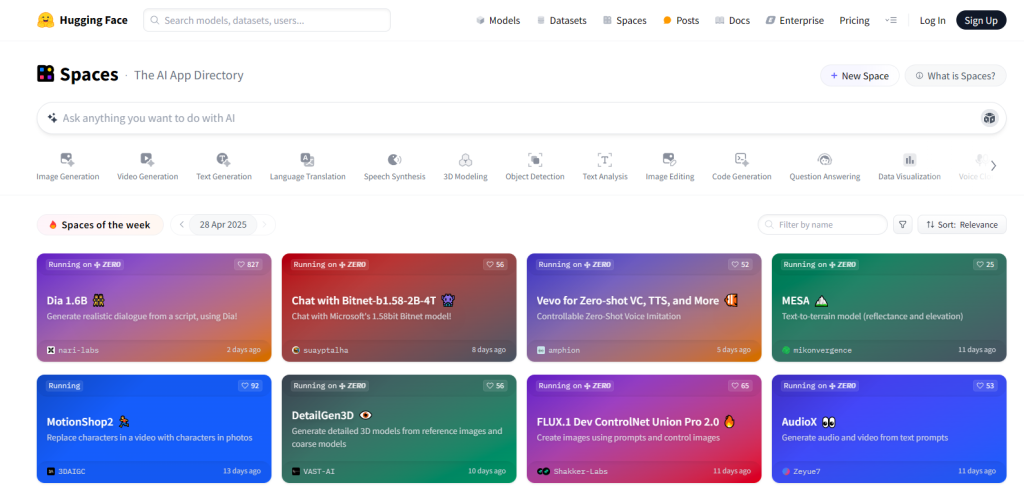
Task: Click the Sign Up button
Action: tap(981, 20)
